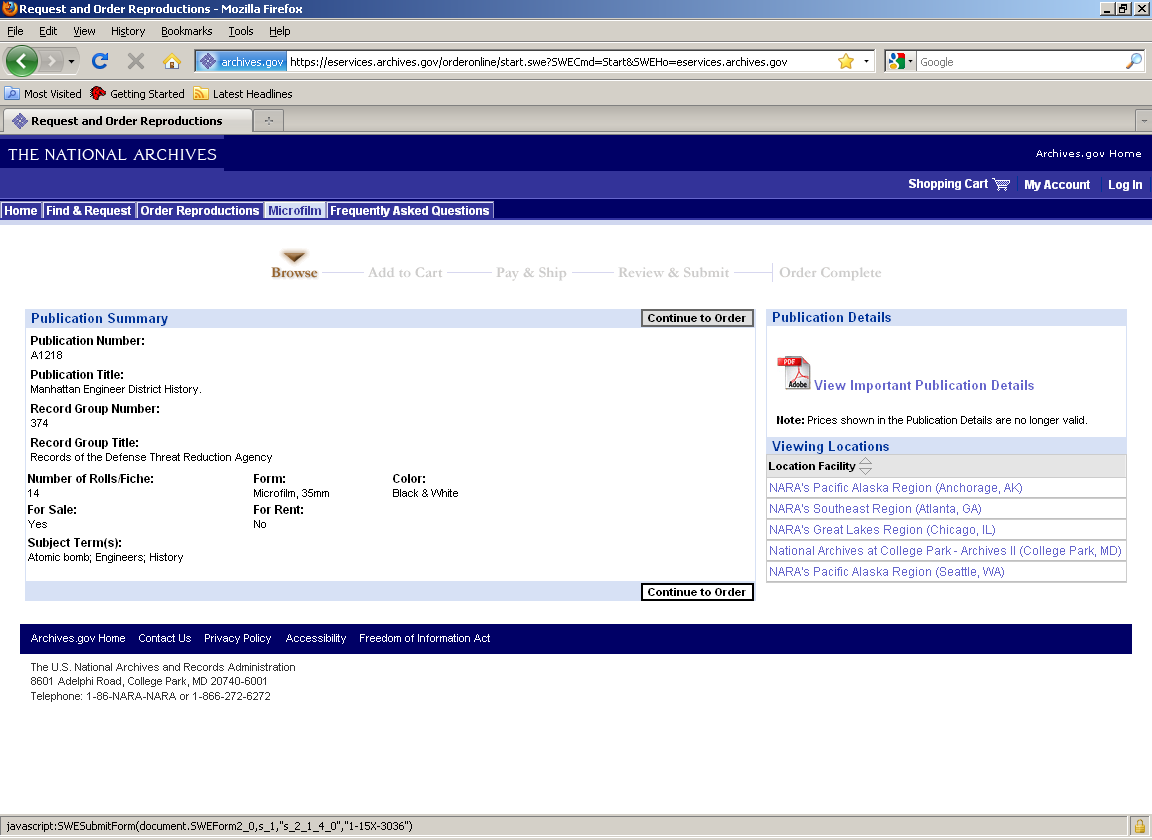Open NARA's Southeast Region (Atlanta, GA)
1152x840 pixels.
click(x=874, y=509)
